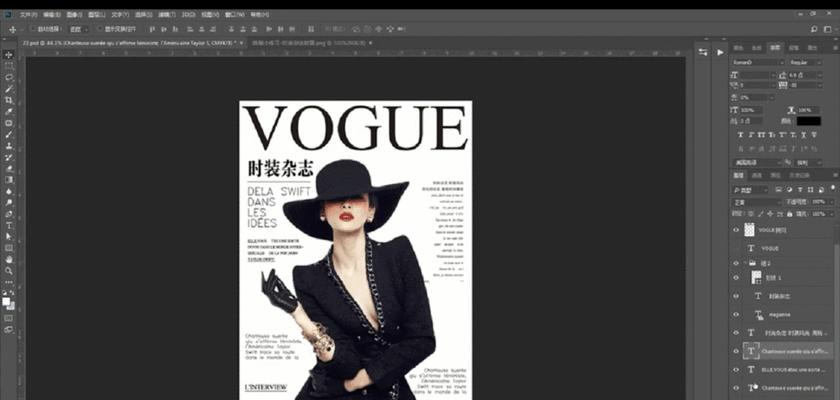The height and width of the screenshot is (400, 840).
Task: Open the RomanD font family dropdown
Action: coord(758,62)
